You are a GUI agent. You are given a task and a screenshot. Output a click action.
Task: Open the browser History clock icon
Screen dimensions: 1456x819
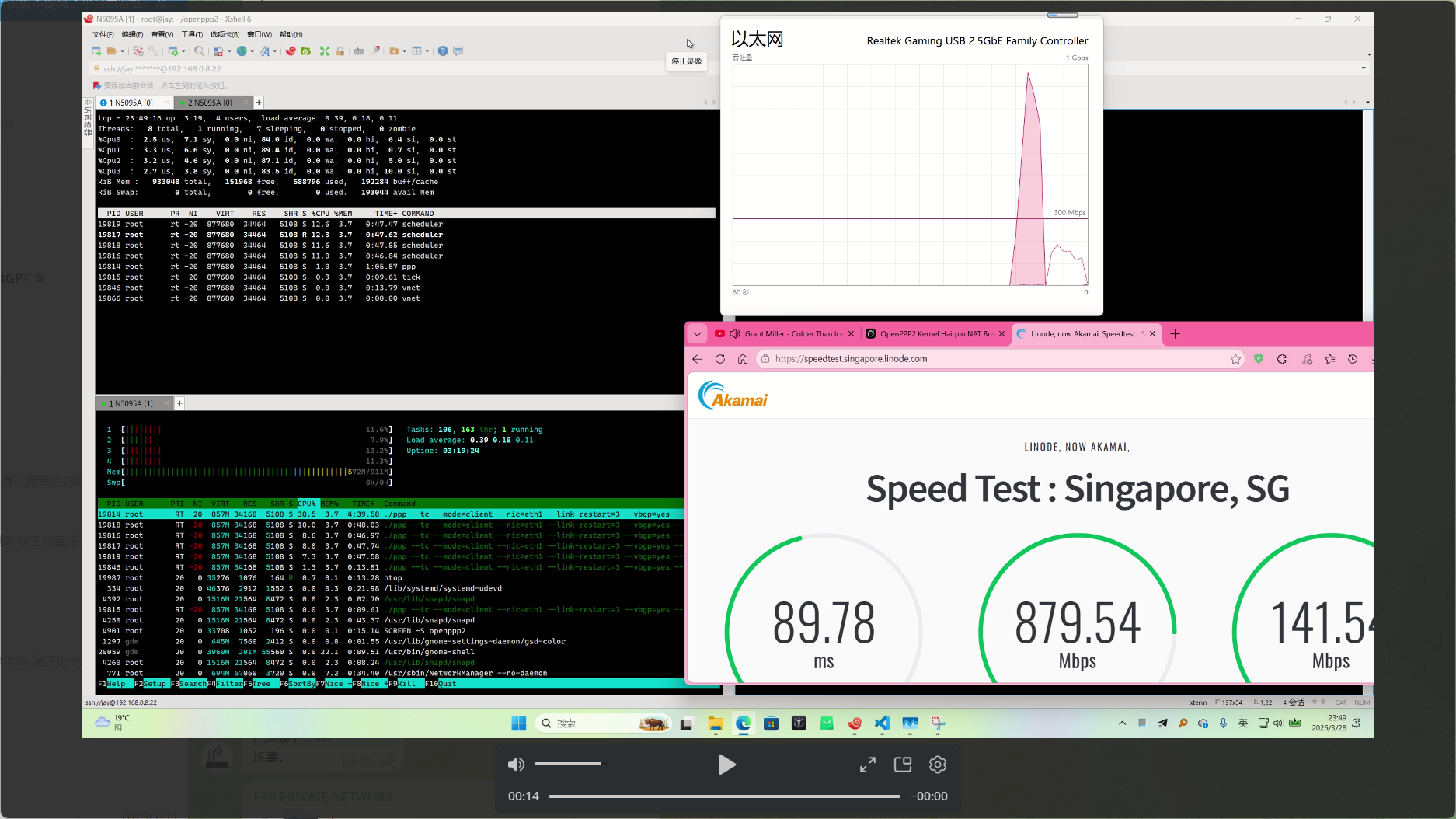pyautogui.click(x=1353, y=359)
